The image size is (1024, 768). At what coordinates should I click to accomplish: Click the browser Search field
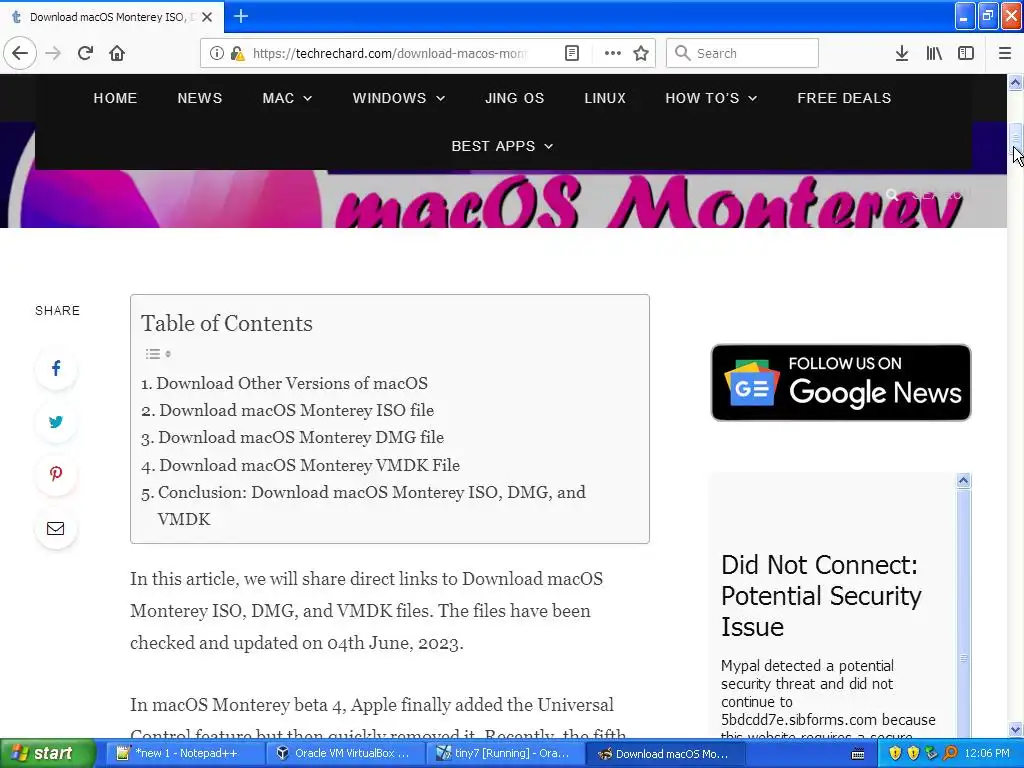point(742,53)
